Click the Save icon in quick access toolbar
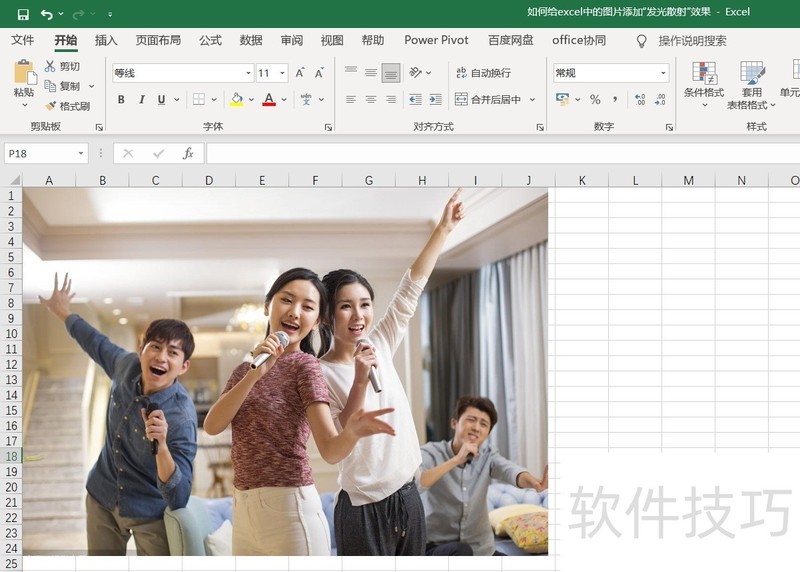Image resolution: width=800 pixels, height=572 pixels. click(23, 14)
